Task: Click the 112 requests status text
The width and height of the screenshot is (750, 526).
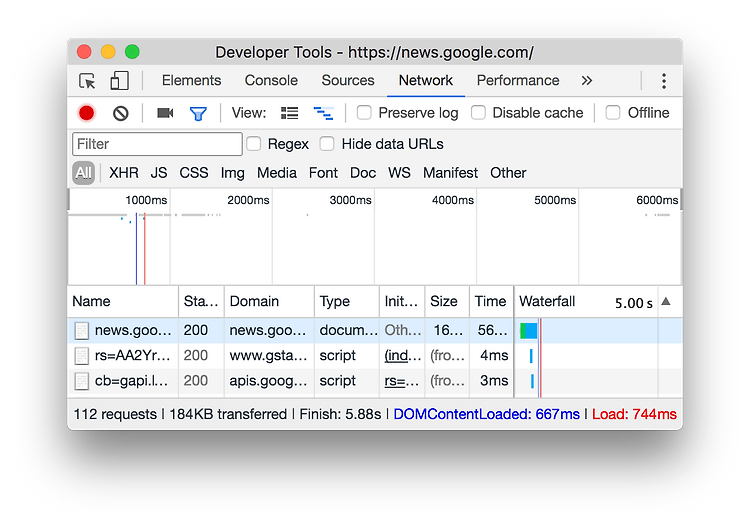Action: coord(115,414)
